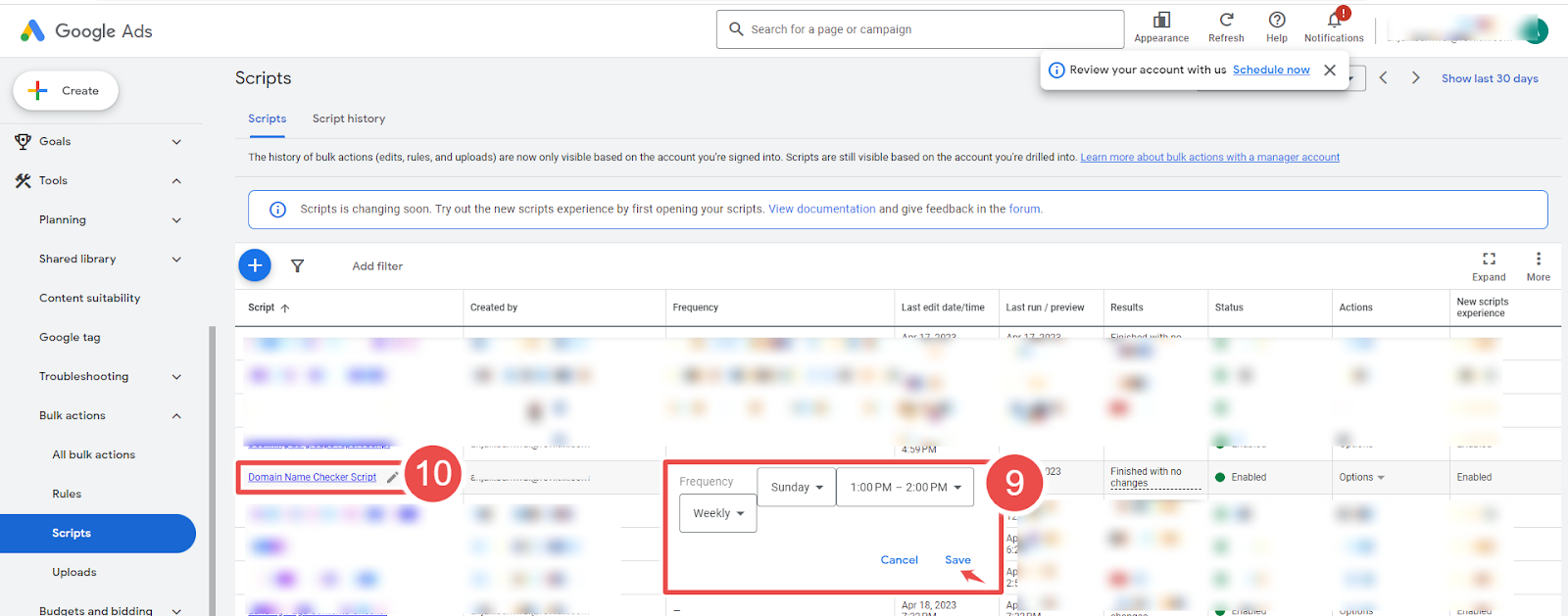Image resolution: width=1568 pixels, height=616 pixels.
Task: Cancel the frequency edit
Action: (899, 560)
